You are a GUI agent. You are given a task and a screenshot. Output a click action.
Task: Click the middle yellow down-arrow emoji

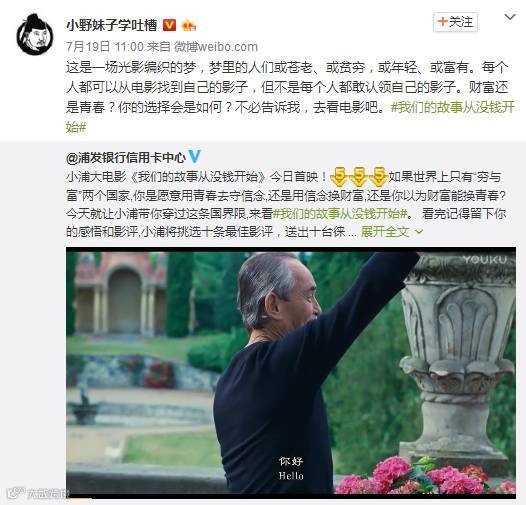point(359,176)
